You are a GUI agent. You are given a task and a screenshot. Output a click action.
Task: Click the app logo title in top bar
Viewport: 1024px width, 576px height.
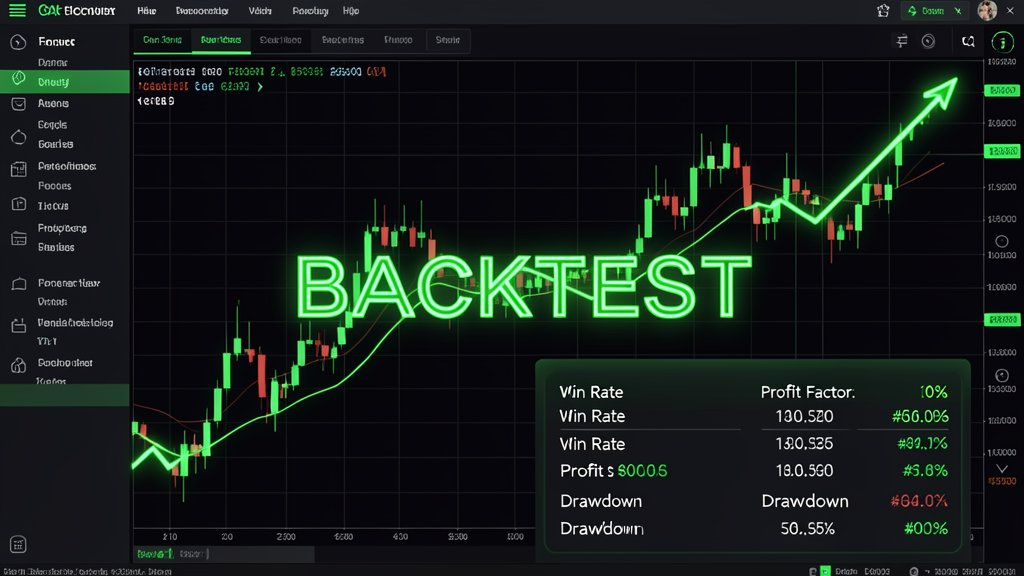point(76,10)
